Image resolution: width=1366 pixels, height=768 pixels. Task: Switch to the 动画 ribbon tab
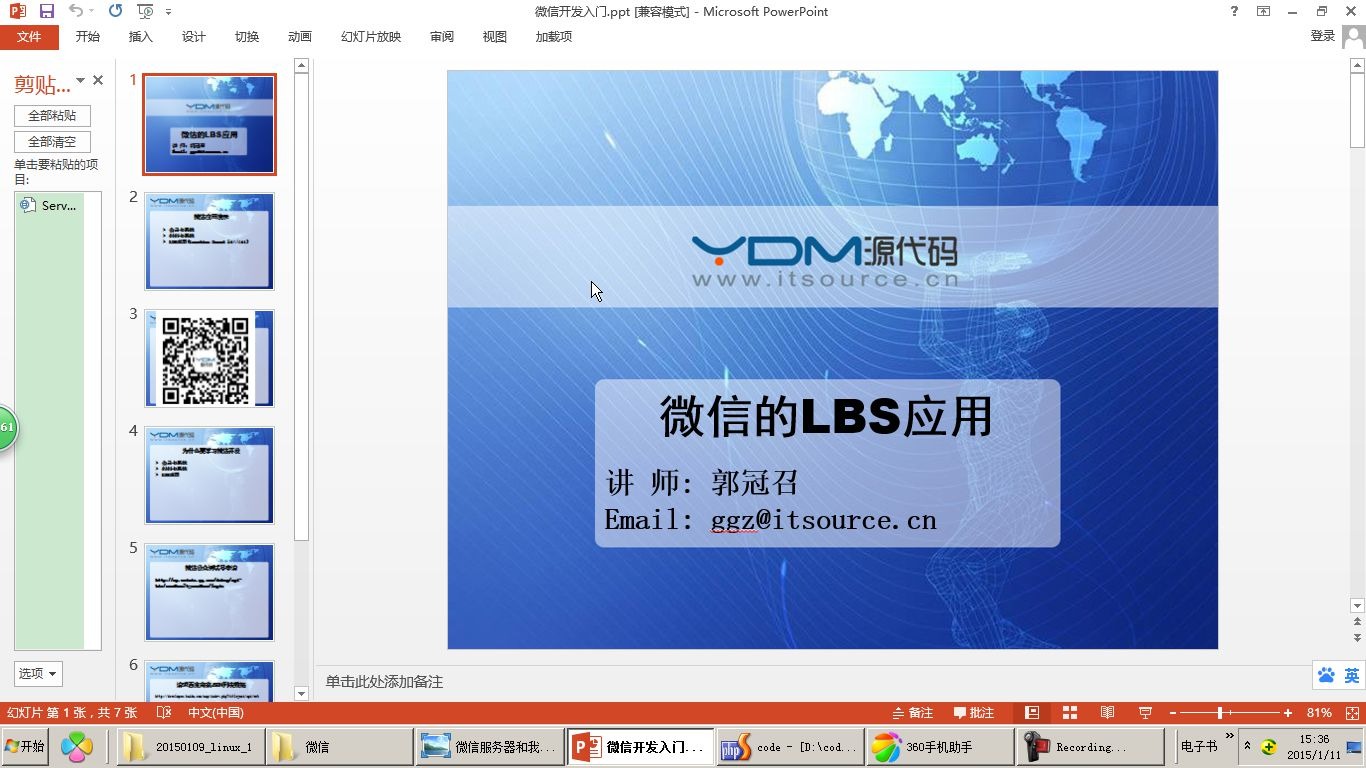pos(300,36)
